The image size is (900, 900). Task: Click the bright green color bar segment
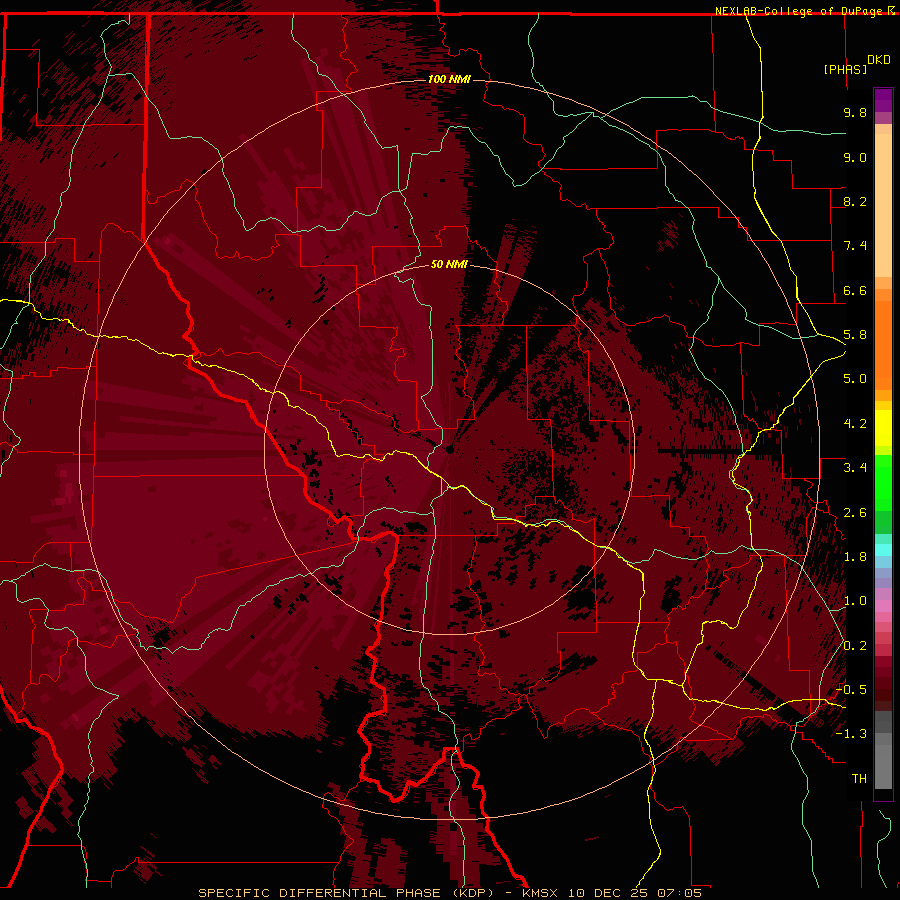[883, 483]
